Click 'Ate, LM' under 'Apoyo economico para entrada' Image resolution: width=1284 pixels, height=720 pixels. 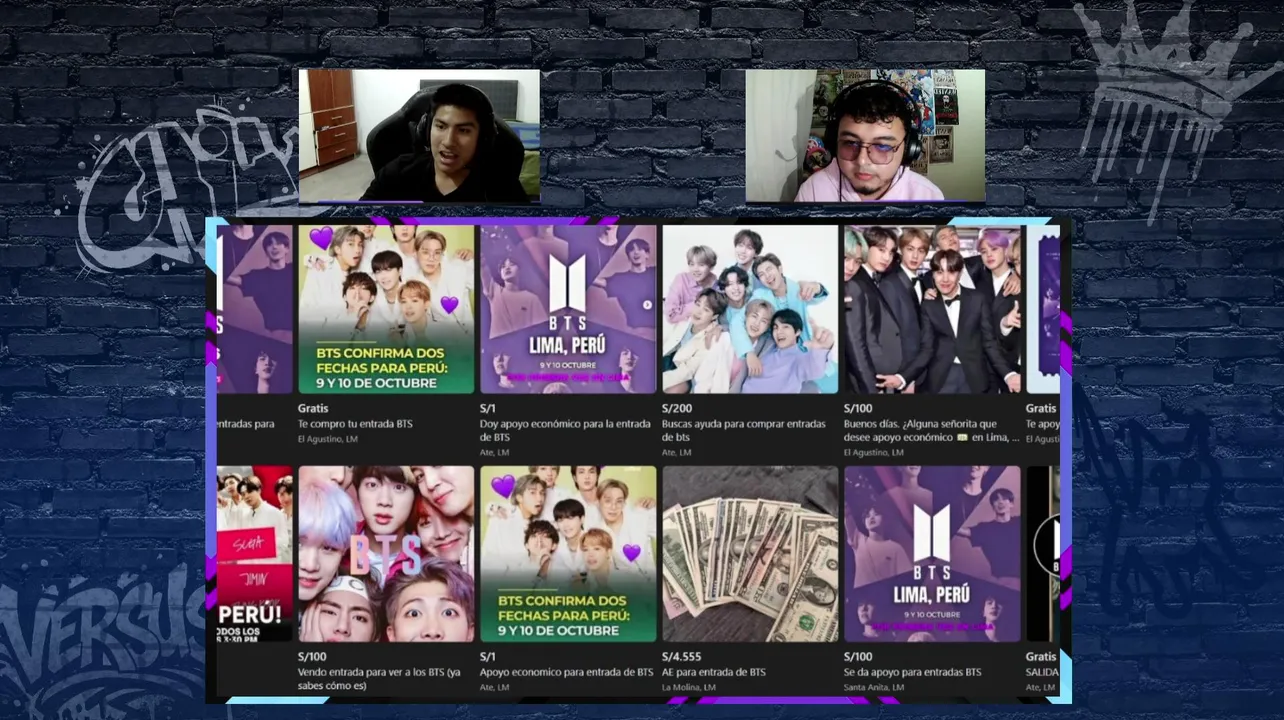(495, 688)
